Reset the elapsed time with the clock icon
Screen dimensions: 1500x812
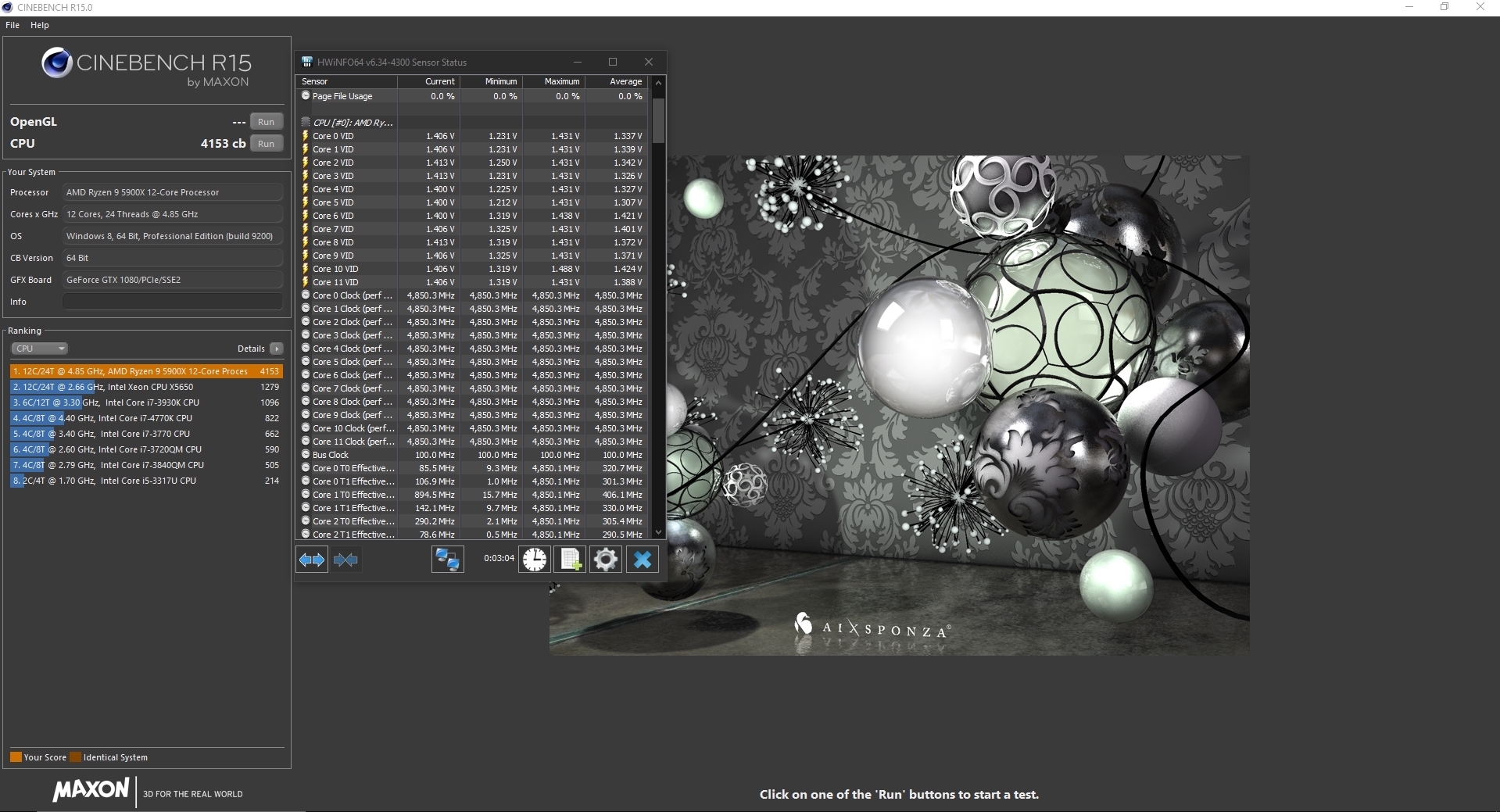(535, 560)
